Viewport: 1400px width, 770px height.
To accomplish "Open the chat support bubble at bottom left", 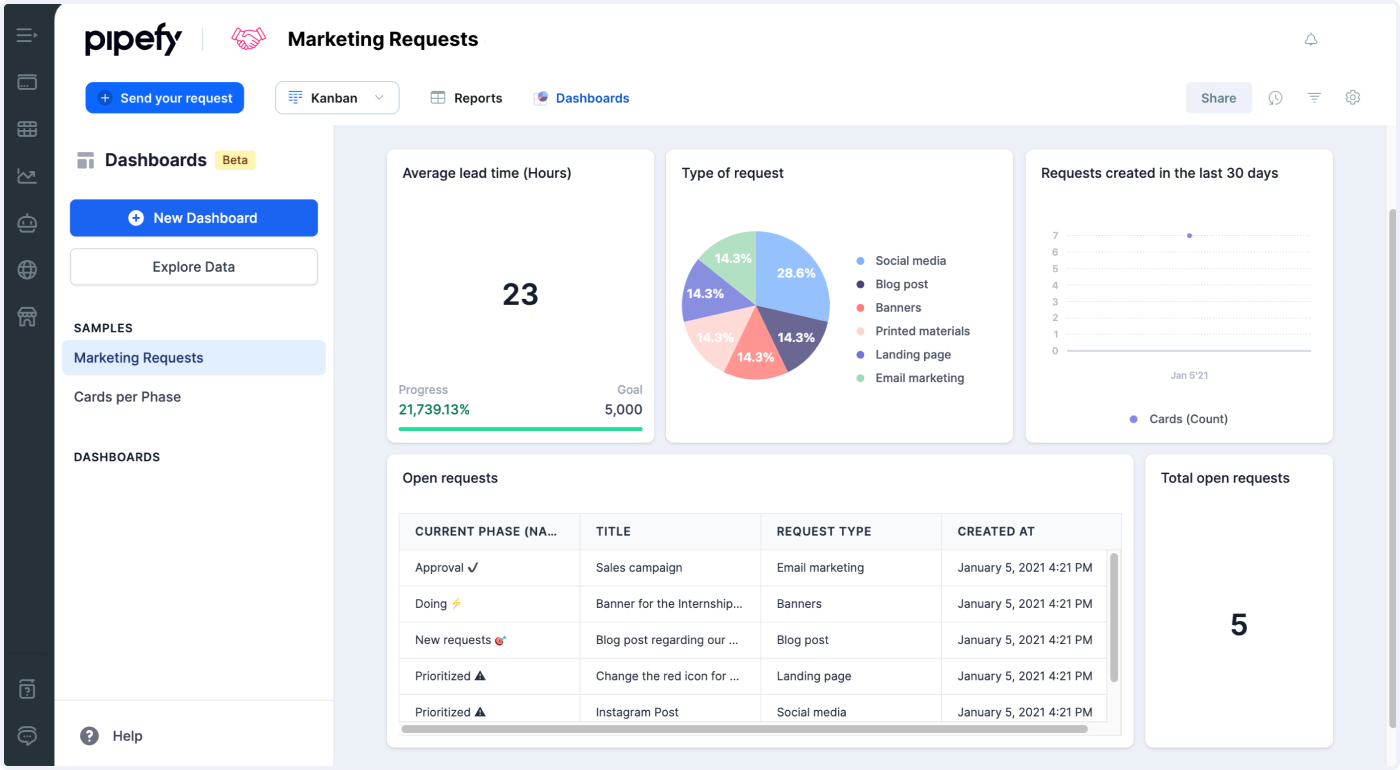I will pos(27,736).
